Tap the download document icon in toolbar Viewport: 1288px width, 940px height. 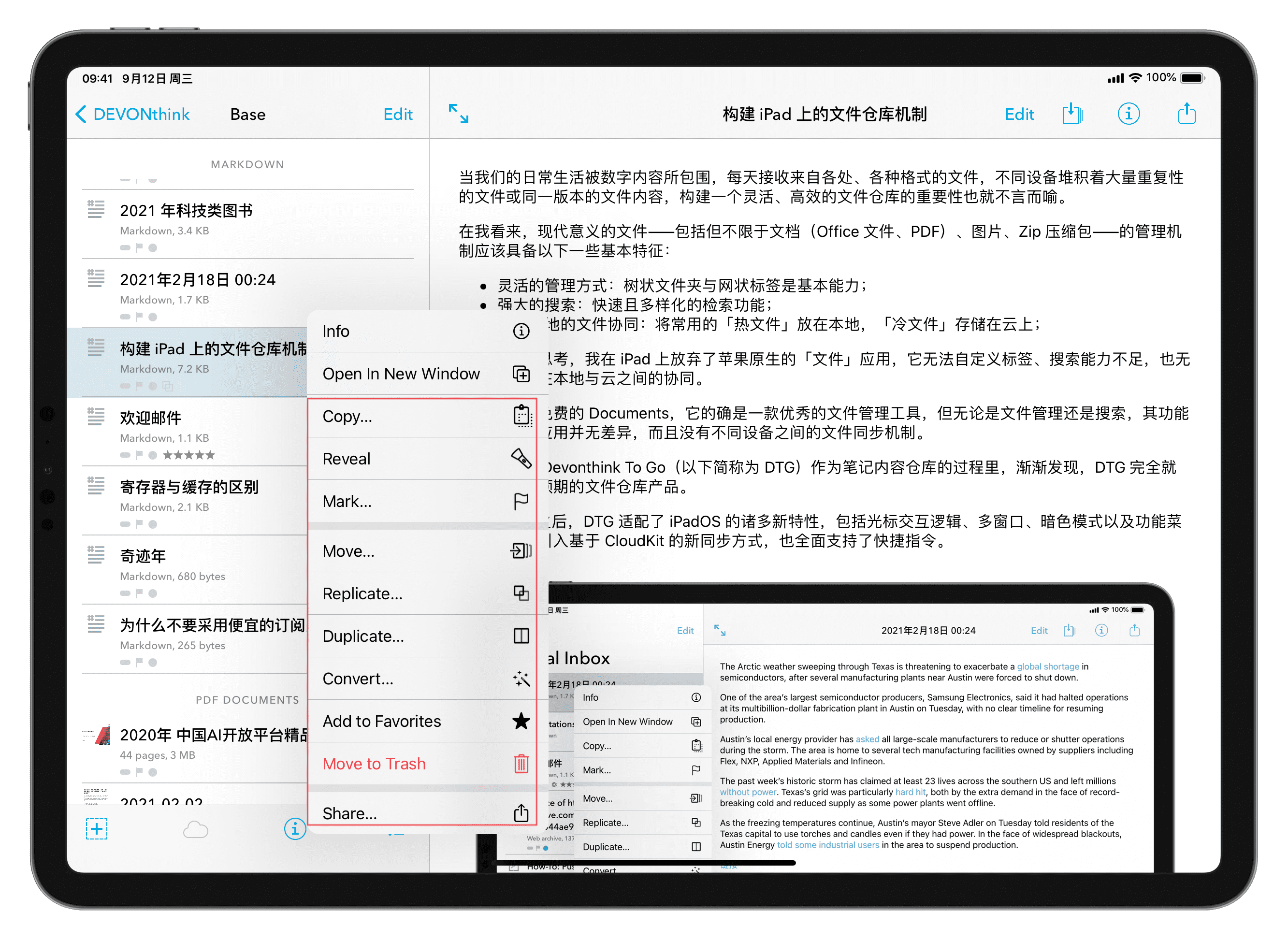pos(1072,113)
